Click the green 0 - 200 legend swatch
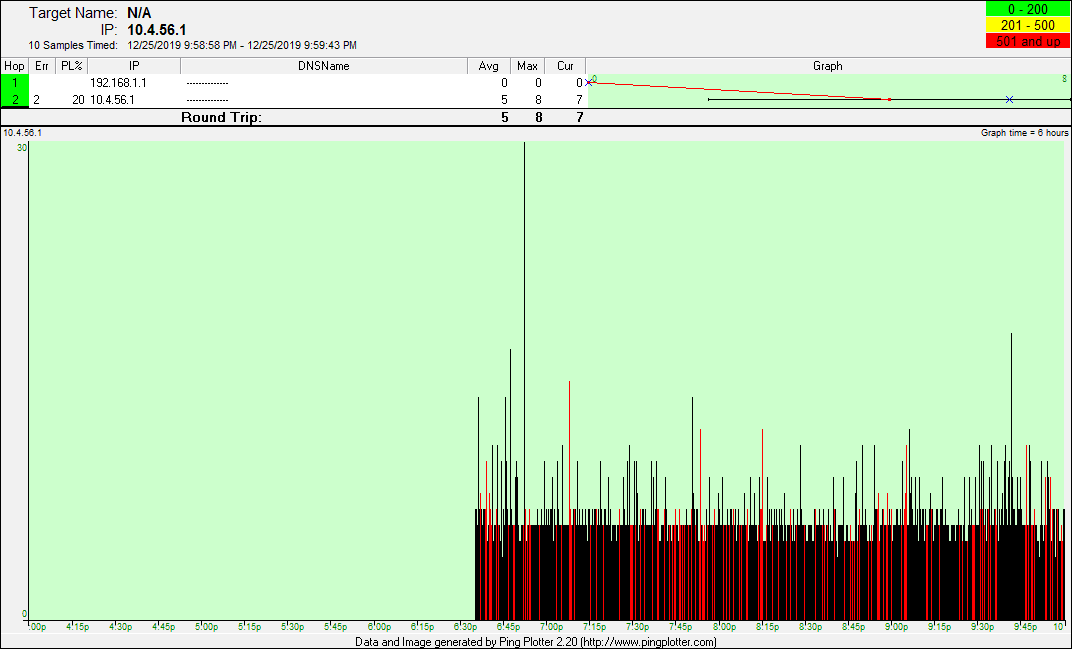 (x=1027, y=9)
